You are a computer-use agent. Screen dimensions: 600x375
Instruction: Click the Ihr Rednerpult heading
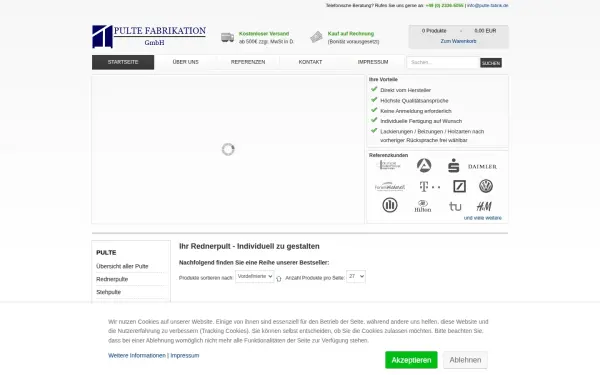(x=249, y=246)
